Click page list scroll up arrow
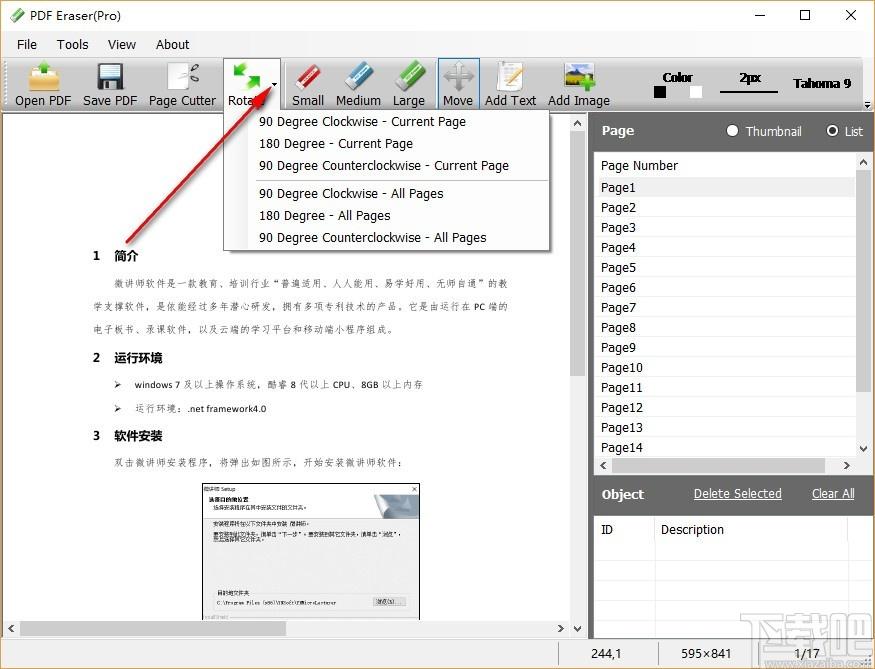The image size is (875, 669). (x=863, y=162)
